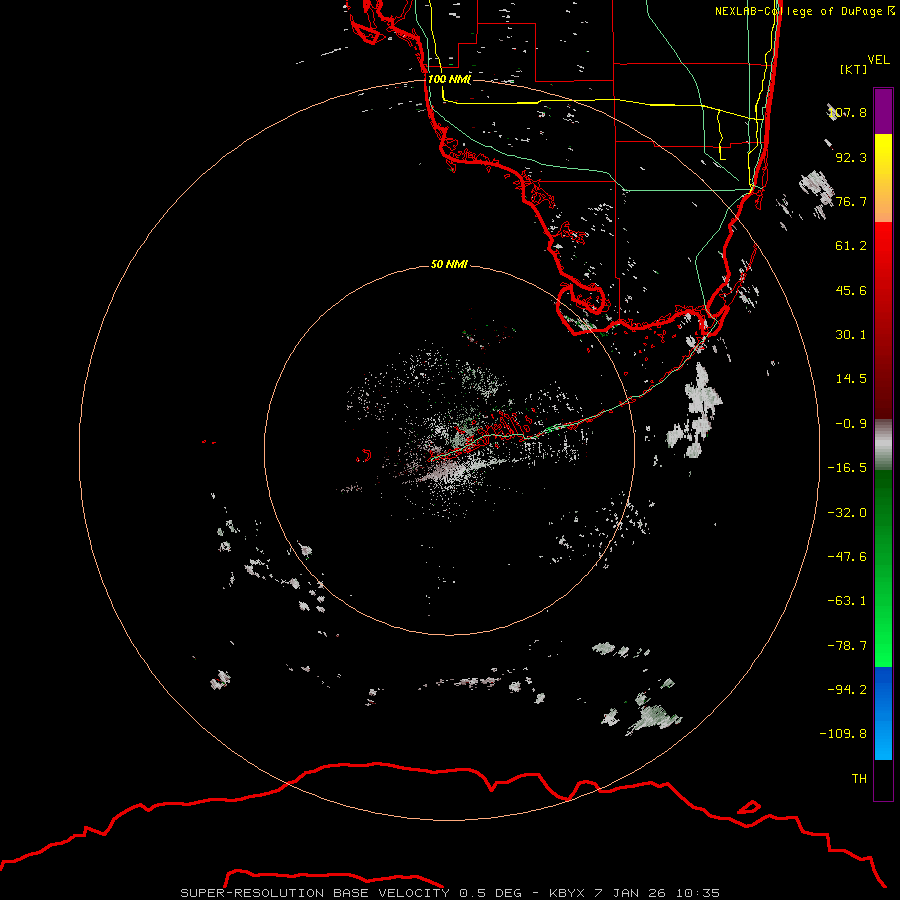
Task: Click the 30.1 legend value
Action: pyautogui.click(x=851, y=335)
